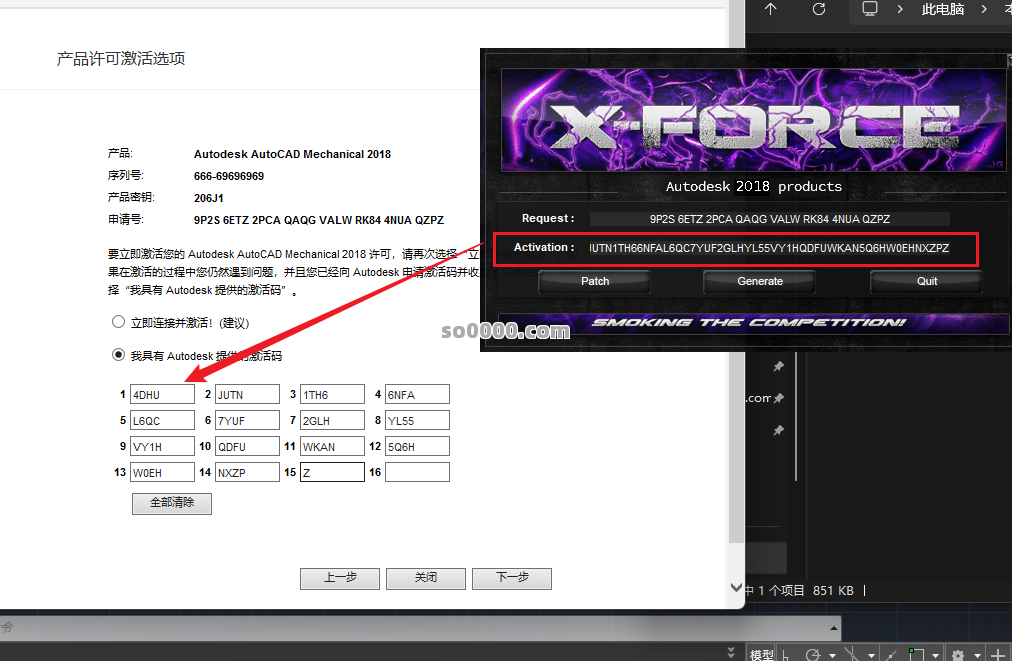Switch to the 模型 tab
This screenshot has height=661, width=1012.
click(x=762, y=654)
